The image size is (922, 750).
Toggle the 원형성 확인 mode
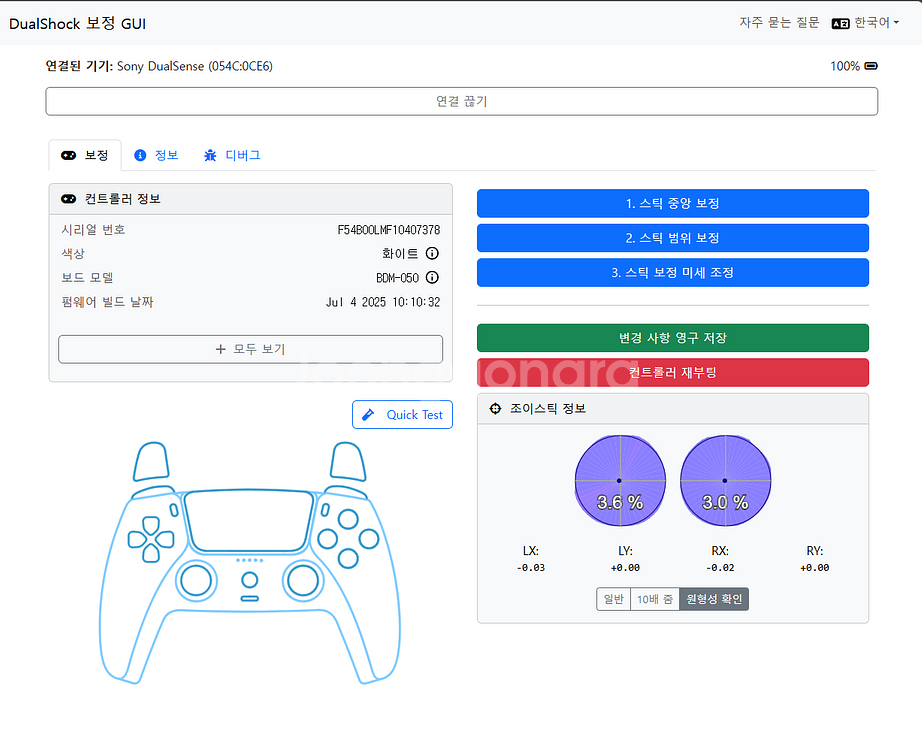[713, 599]
